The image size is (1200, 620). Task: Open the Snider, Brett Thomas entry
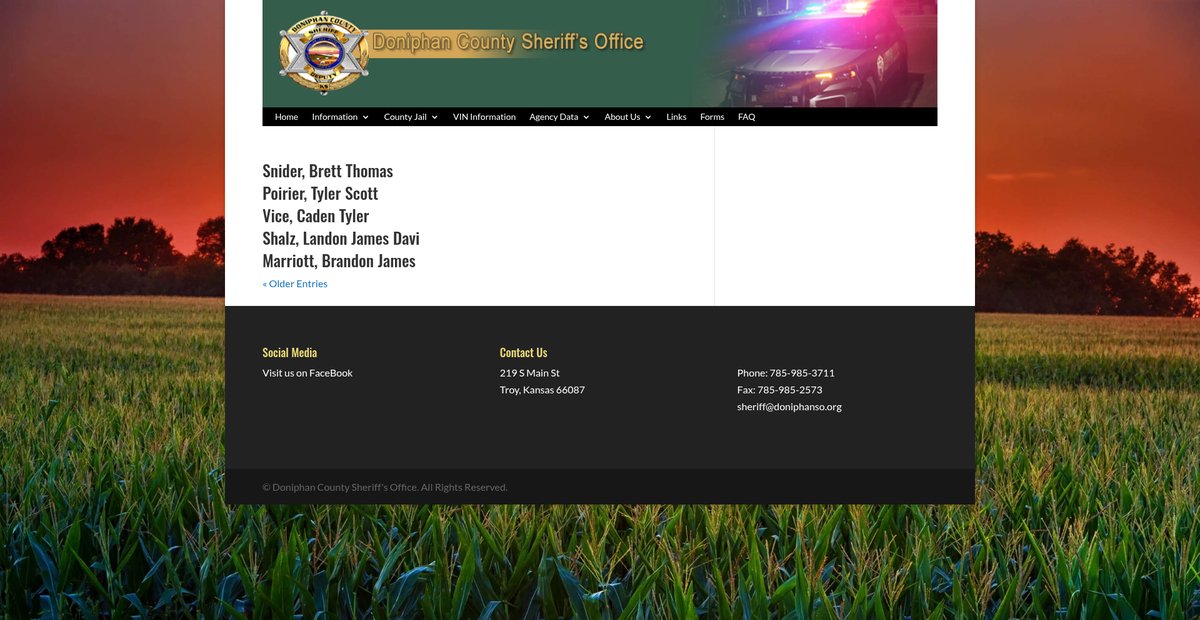tap(327, 171)
